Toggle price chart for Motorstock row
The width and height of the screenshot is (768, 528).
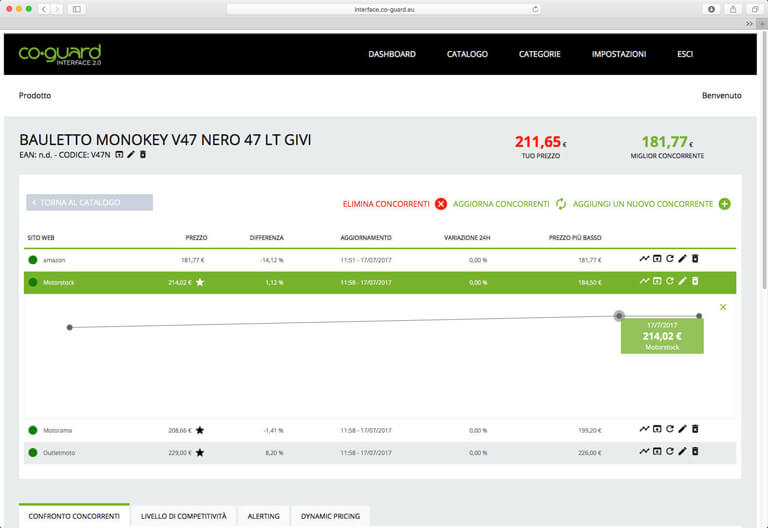[x=644, y=281]
